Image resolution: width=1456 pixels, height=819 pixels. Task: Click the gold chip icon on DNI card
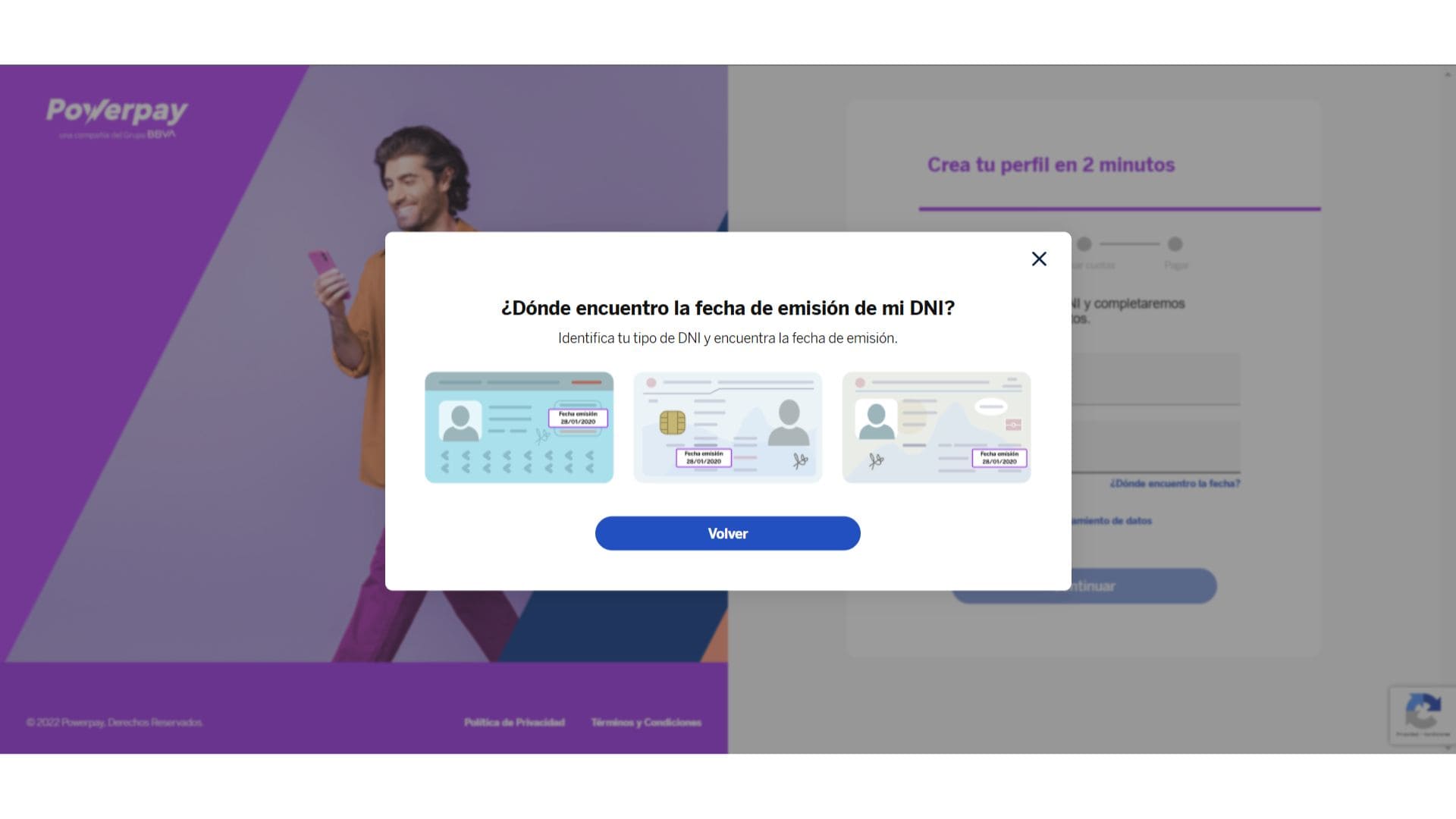coord(672,422)
